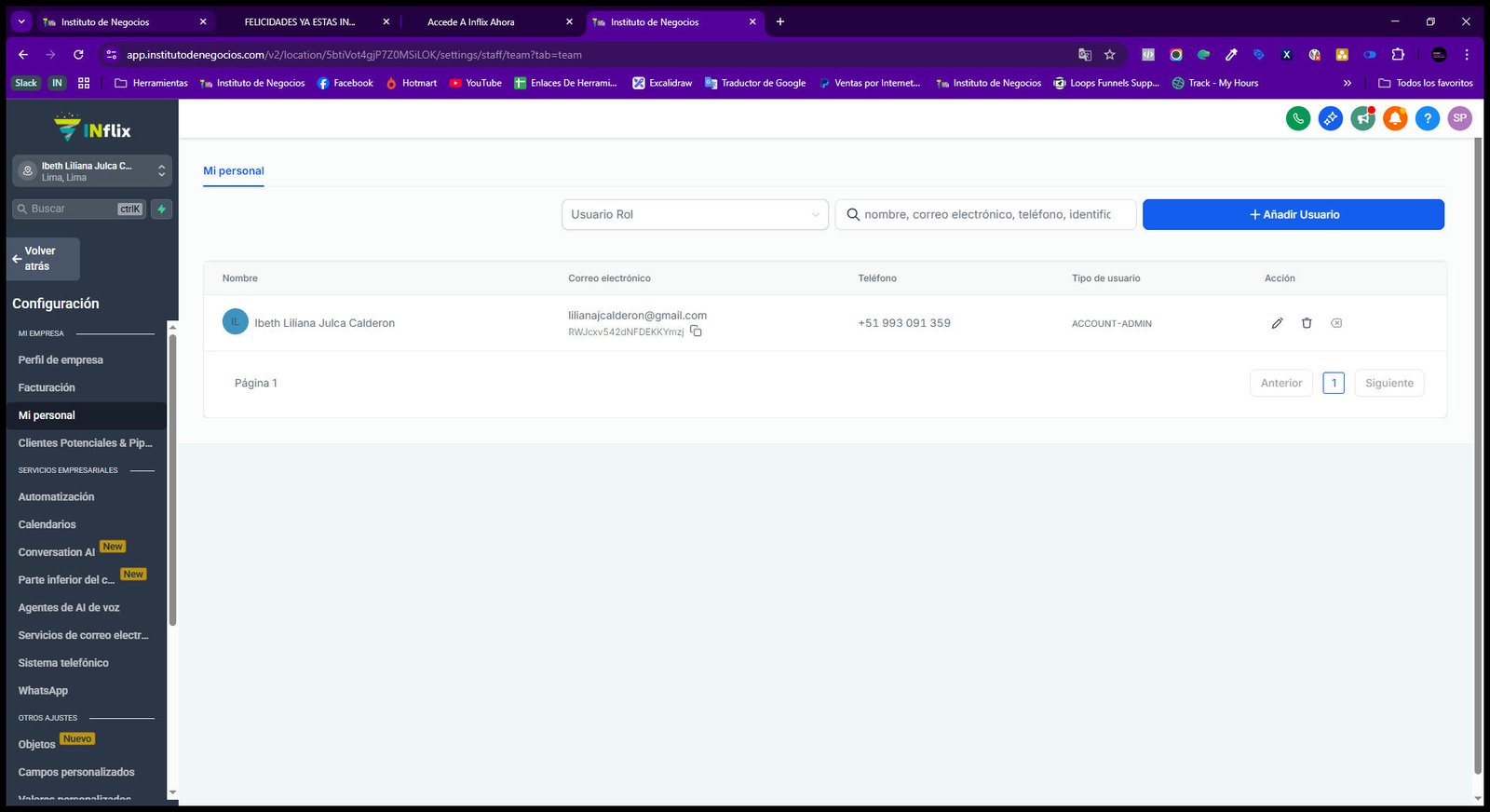Open the YouTube bookmark
The image size is (1490, 812).
(476, 83)
